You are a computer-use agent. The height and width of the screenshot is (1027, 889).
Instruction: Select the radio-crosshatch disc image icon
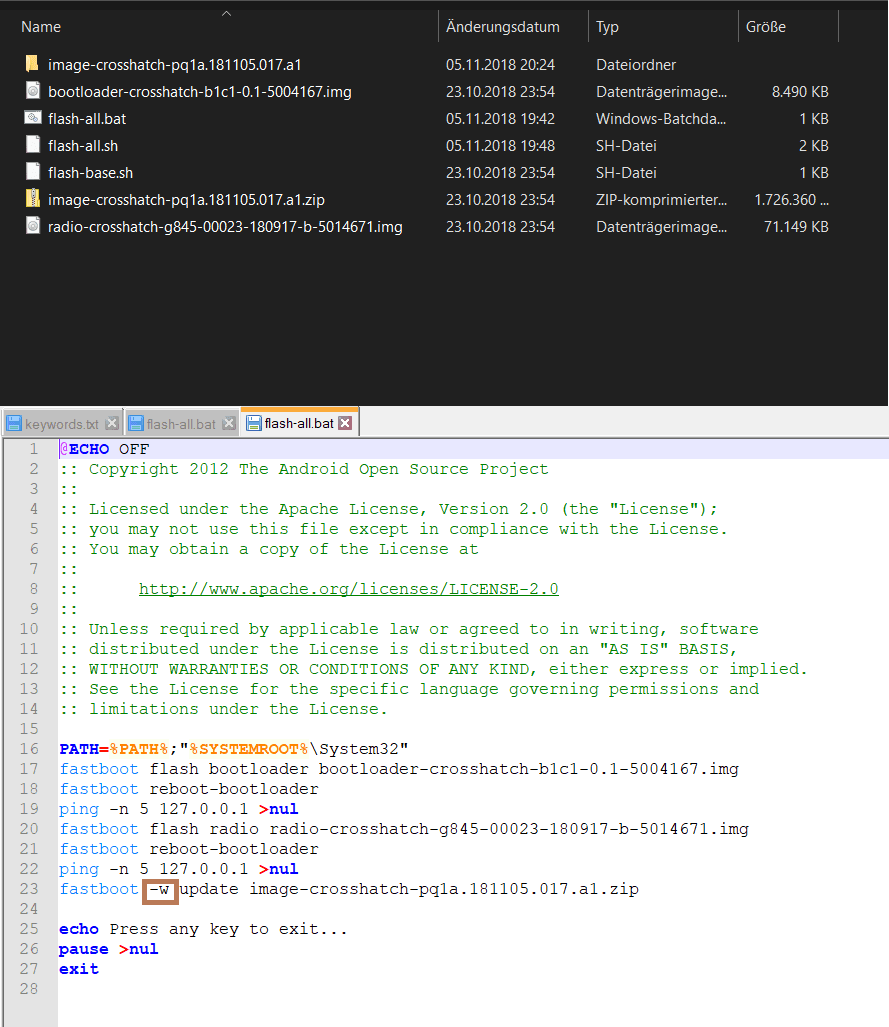(x=32, y=227)
